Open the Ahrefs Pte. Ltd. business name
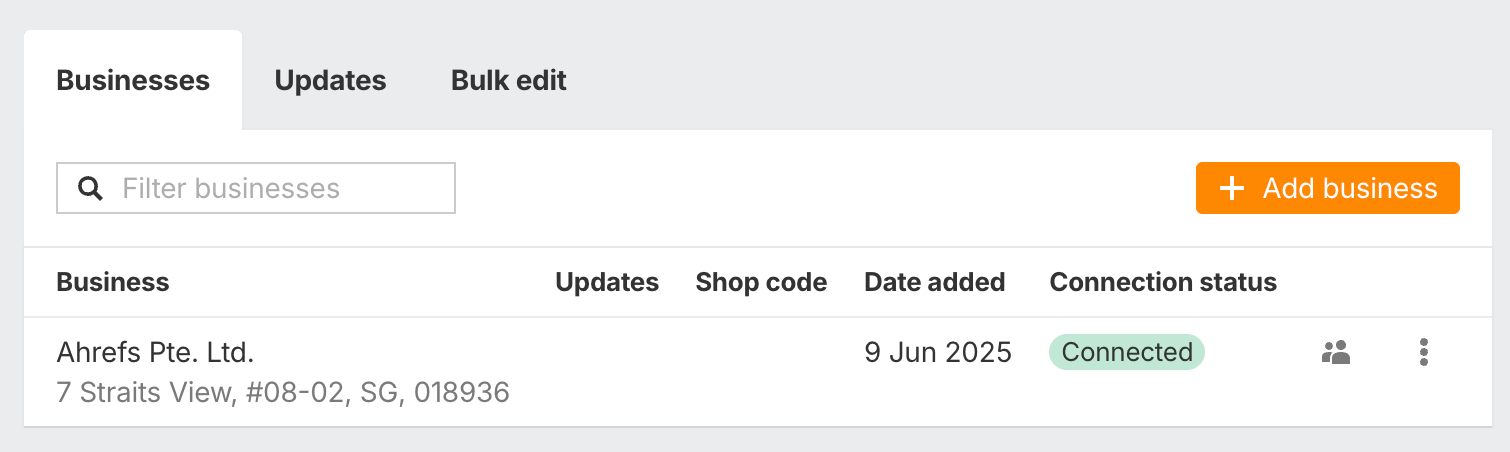 click(155, 352)
